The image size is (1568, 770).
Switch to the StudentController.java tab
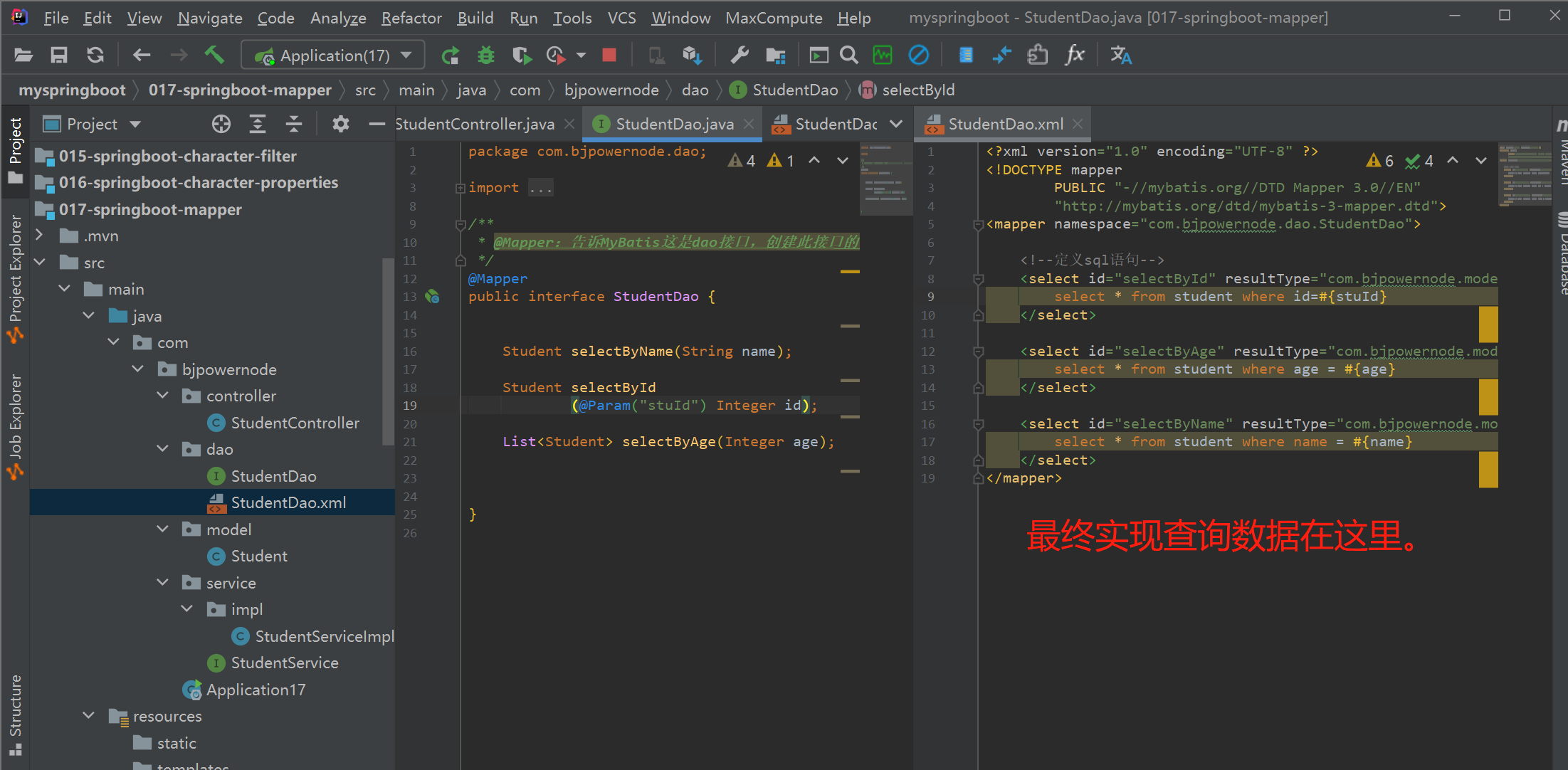tap(475, 125)
